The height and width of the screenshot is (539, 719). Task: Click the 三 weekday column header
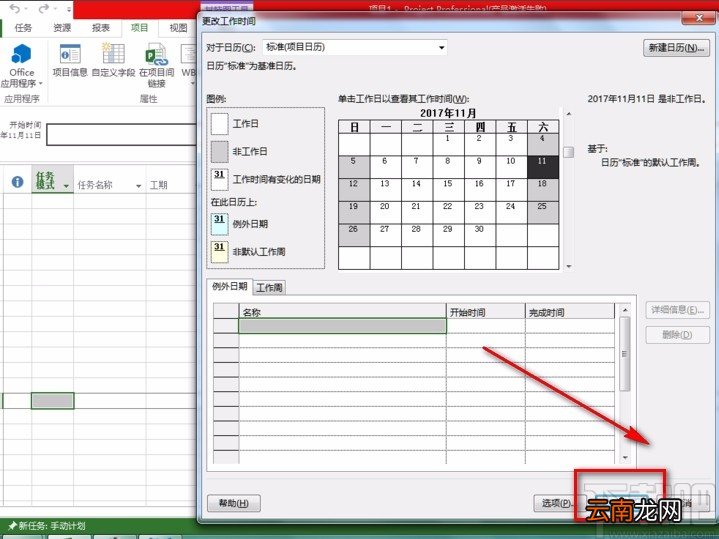tap(448, 127)
